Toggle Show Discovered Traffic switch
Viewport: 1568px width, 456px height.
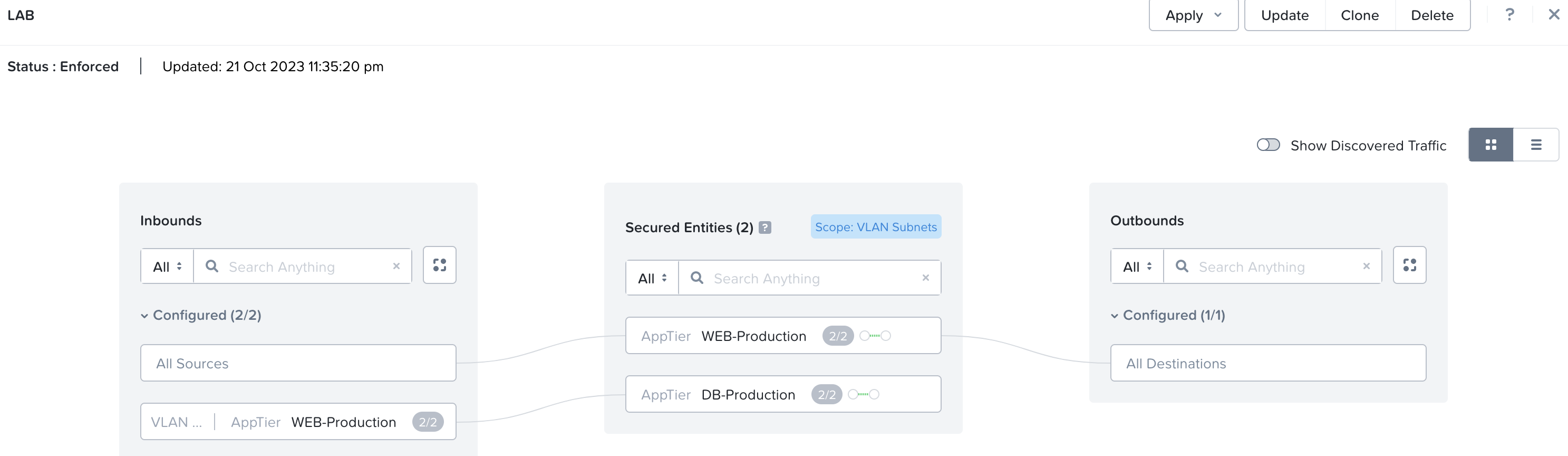tap(1268, 145)
